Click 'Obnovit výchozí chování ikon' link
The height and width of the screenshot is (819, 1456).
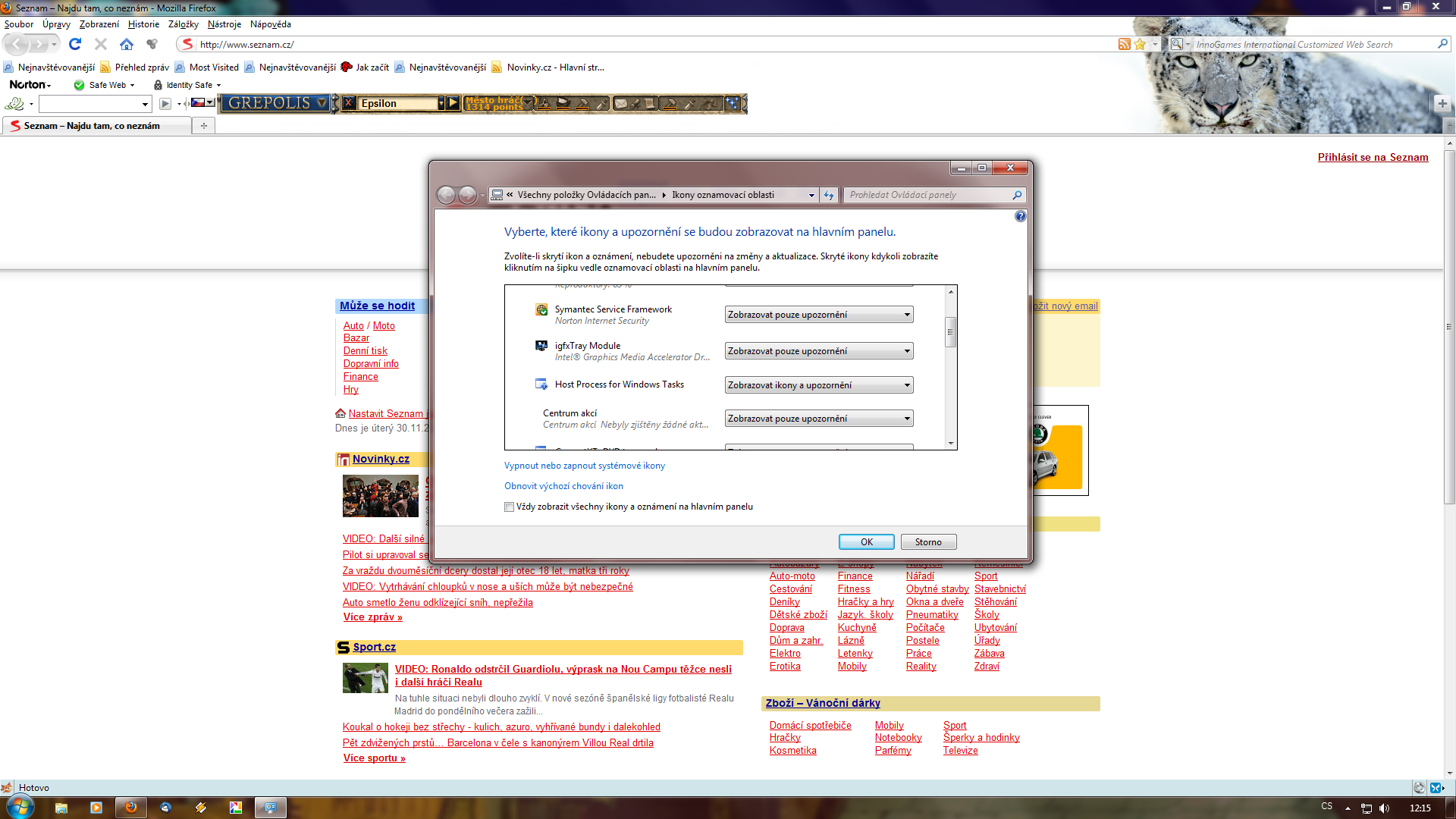(563, 486)
